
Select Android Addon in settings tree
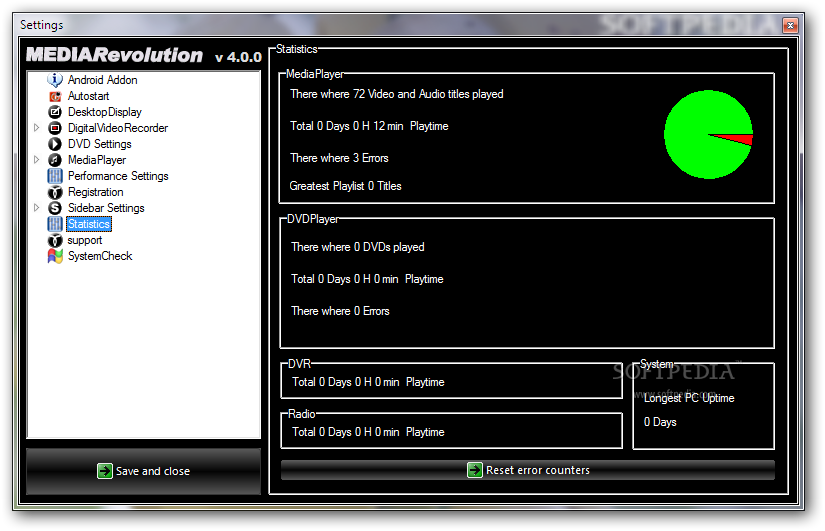pyautogui.click(x=103, y=80)
